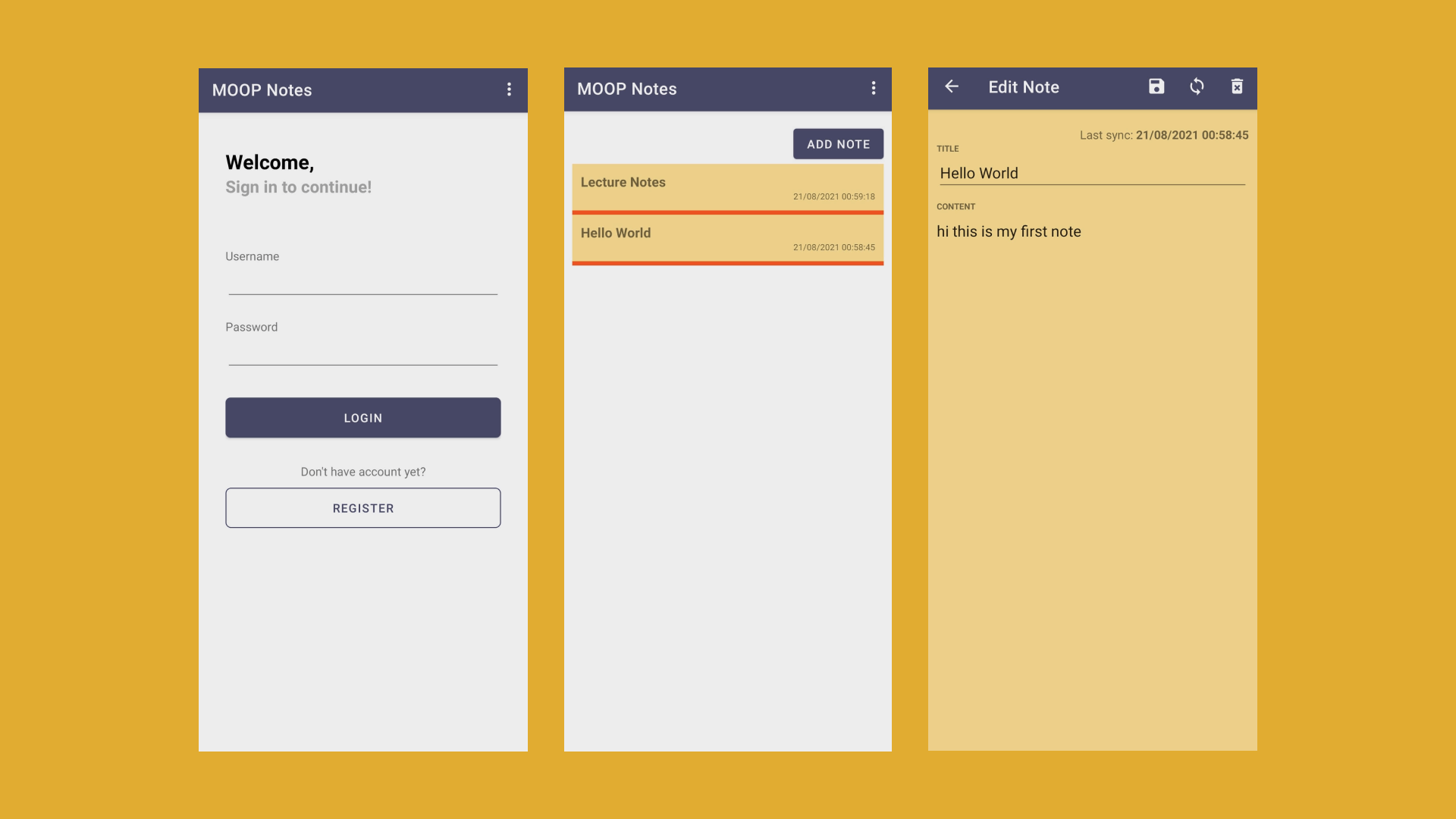
Task: Tap the ADD NOTE button
Action: tap(838, 144)
